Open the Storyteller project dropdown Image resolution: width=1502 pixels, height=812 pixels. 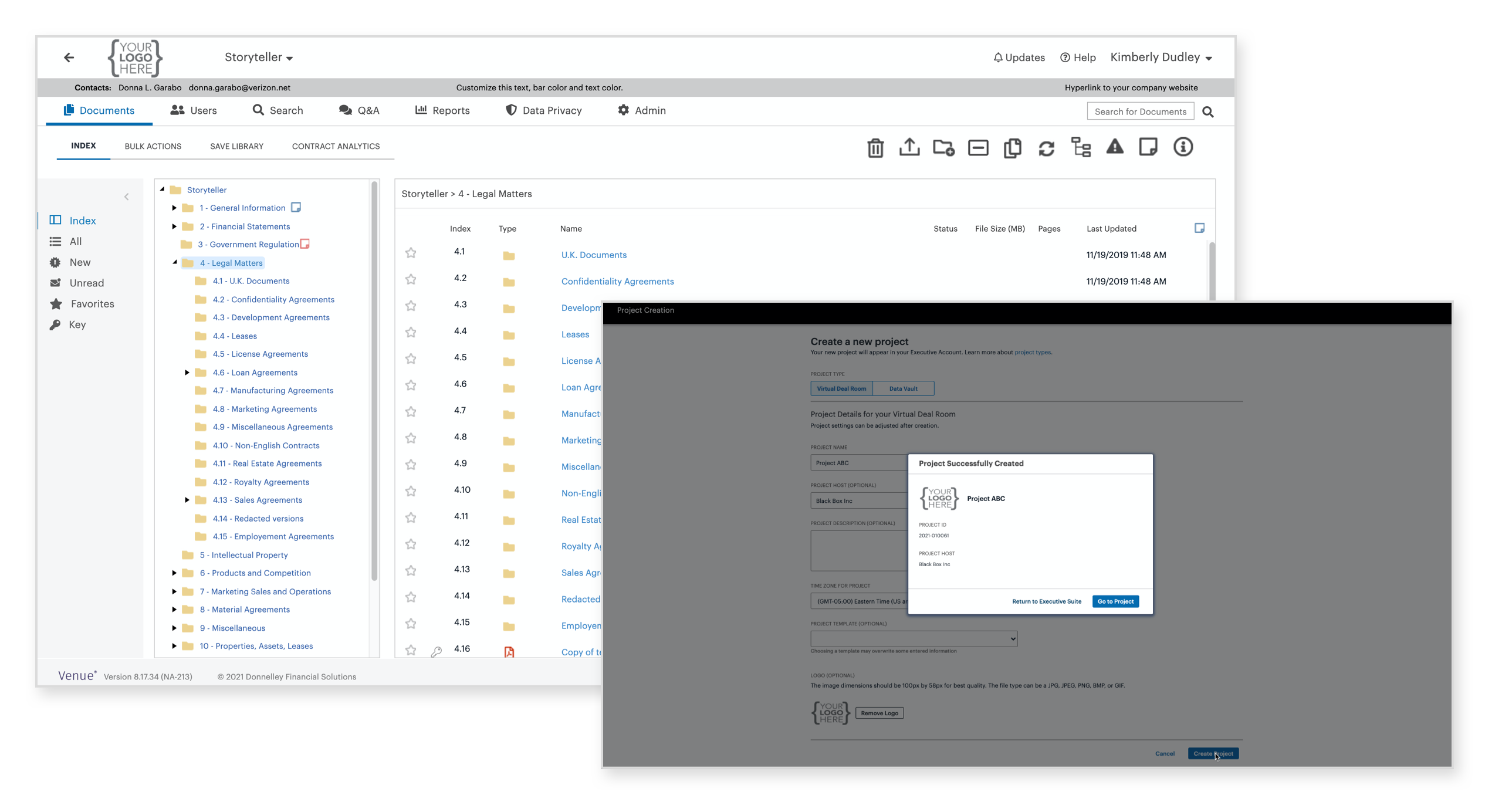coord(259,57)
